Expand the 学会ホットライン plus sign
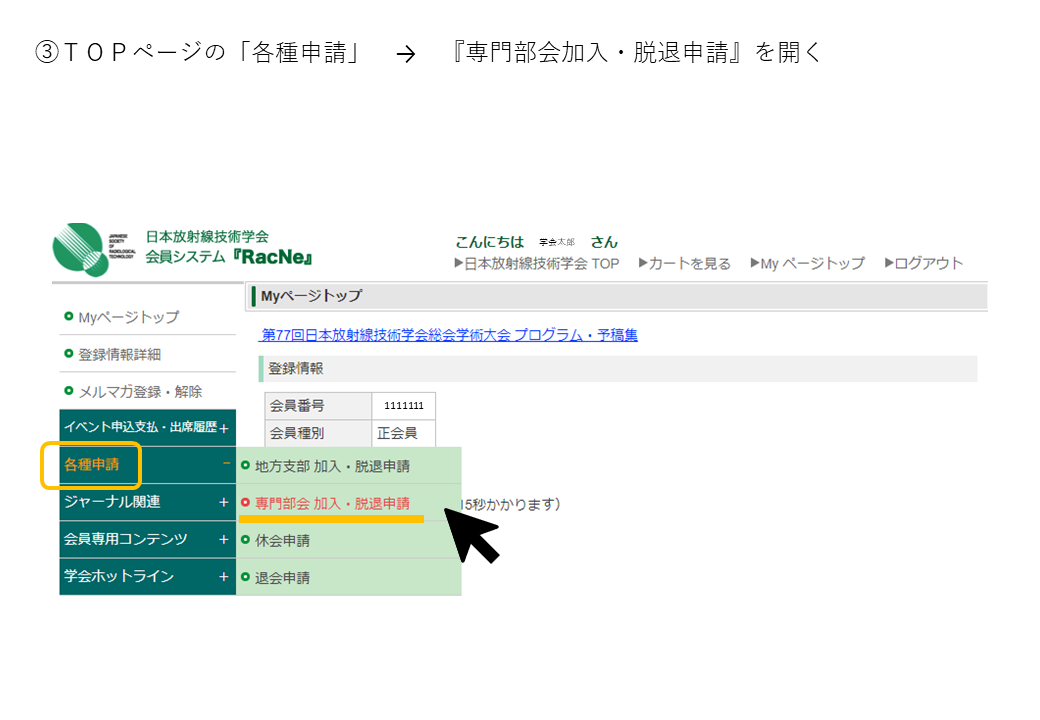 [x=224, y=577]
